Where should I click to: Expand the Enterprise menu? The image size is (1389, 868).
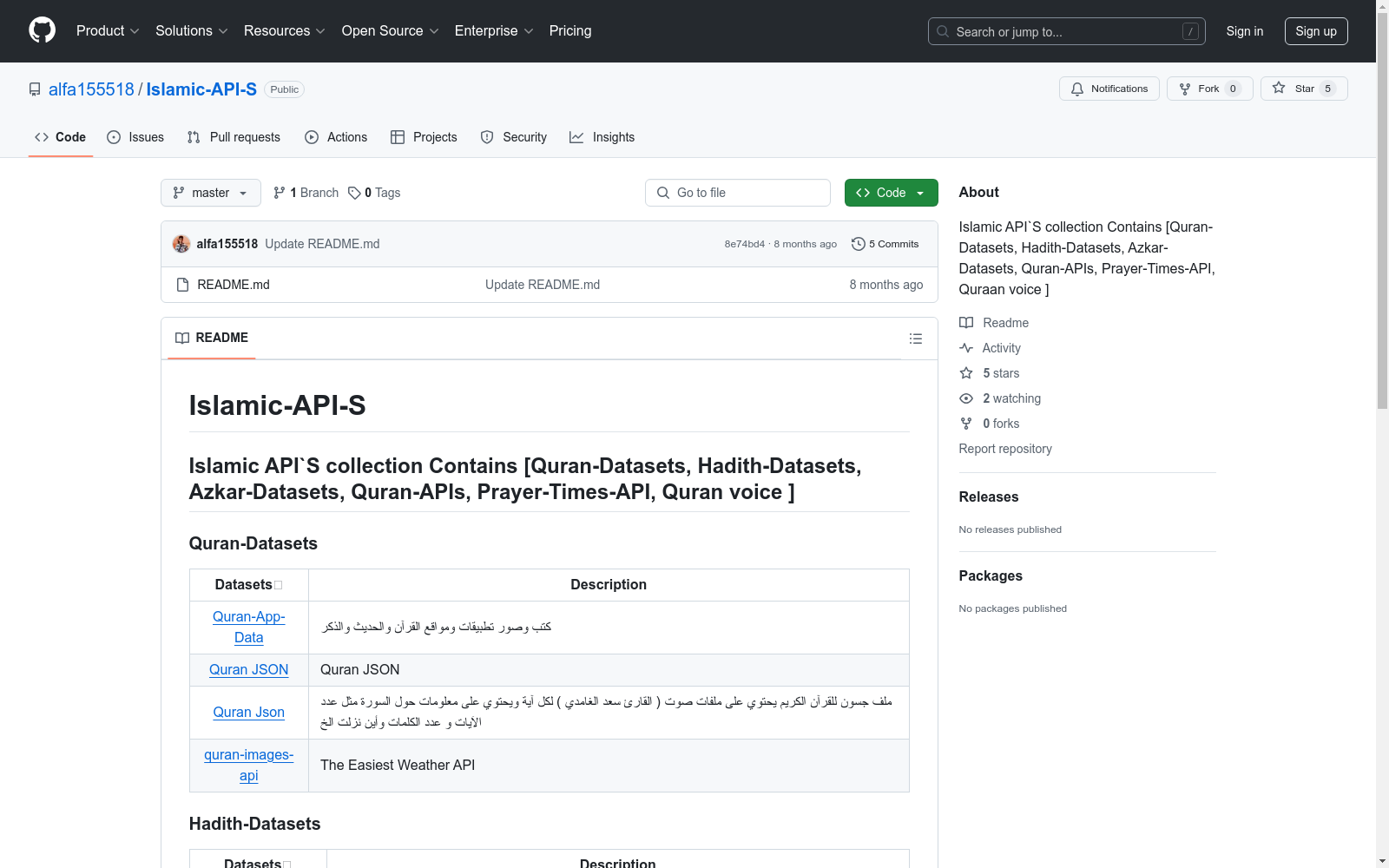pos(494,31)
